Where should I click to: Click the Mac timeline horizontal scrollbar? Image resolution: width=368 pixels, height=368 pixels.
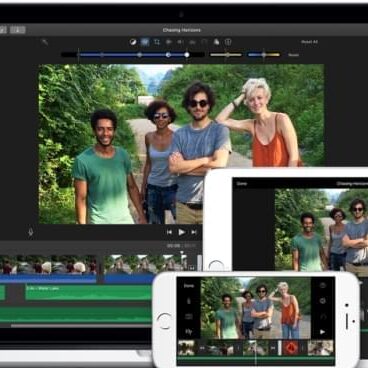[x=81, y=326]
